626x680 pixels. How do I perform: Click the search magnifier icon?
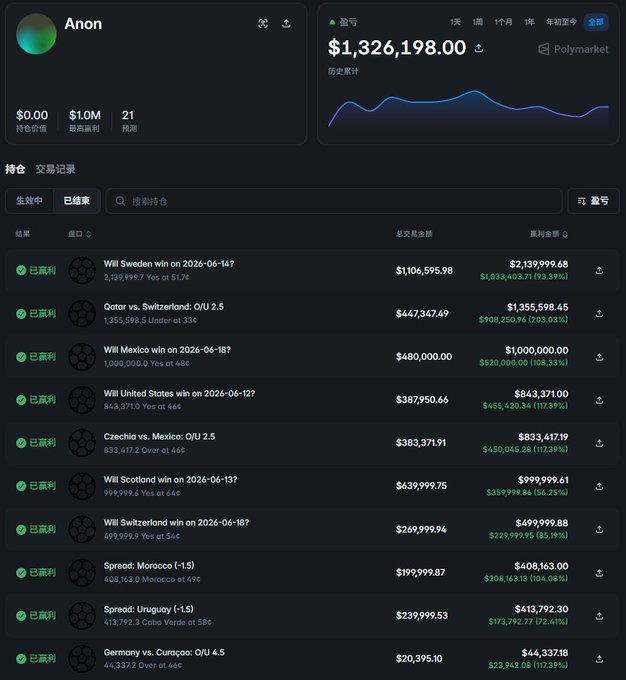[x=121, y=201]
